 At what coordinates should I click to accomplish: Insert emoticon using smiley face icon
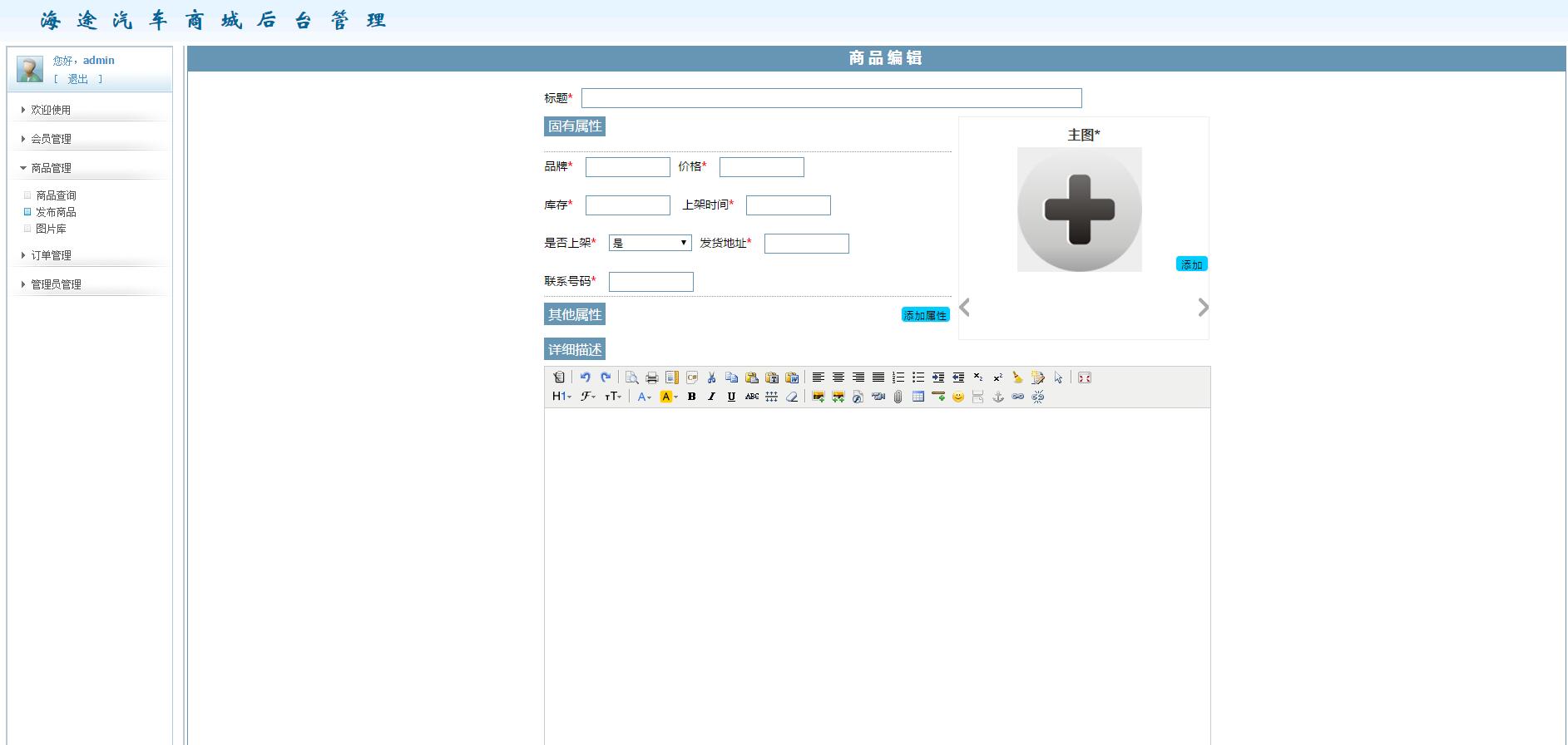click(x=958, y=397)
